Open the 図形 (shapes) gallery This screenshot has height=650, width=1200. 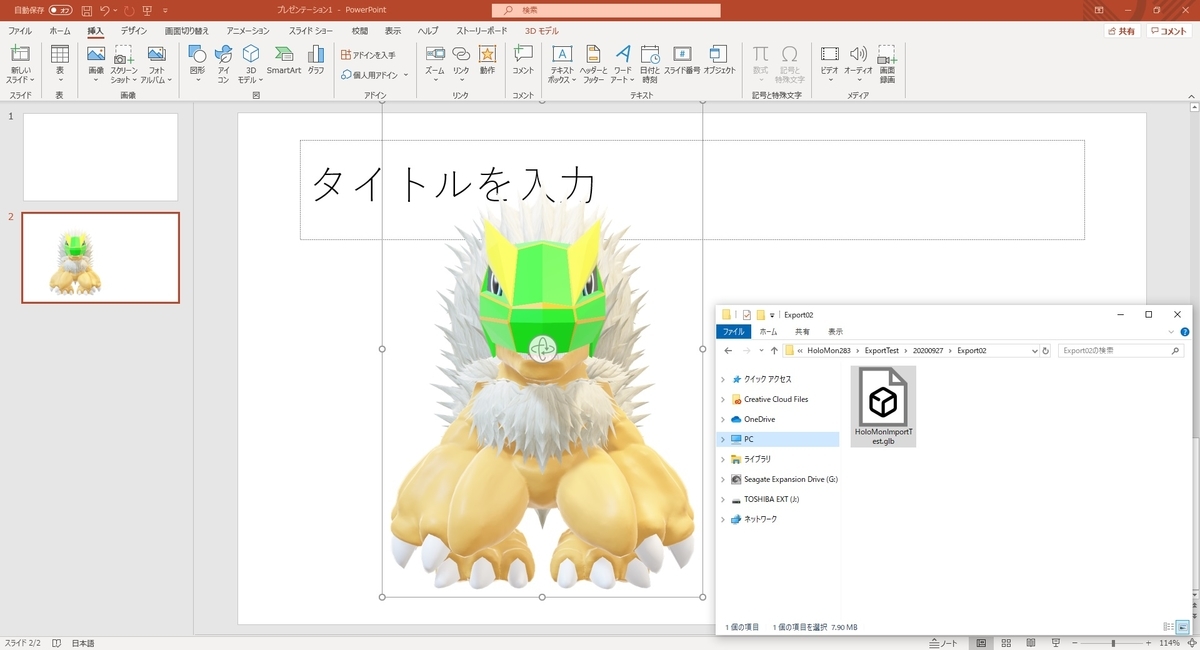197,64
